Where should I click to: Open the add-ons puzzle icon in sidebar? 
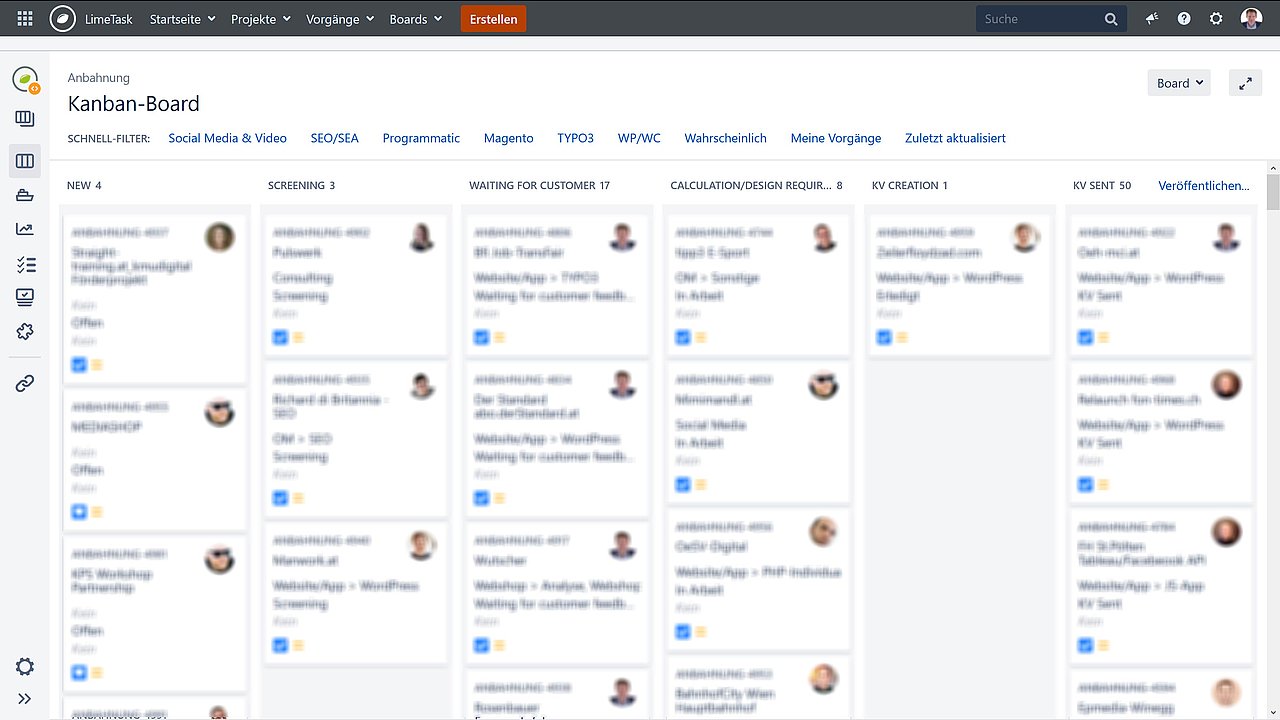click(25, 331)
